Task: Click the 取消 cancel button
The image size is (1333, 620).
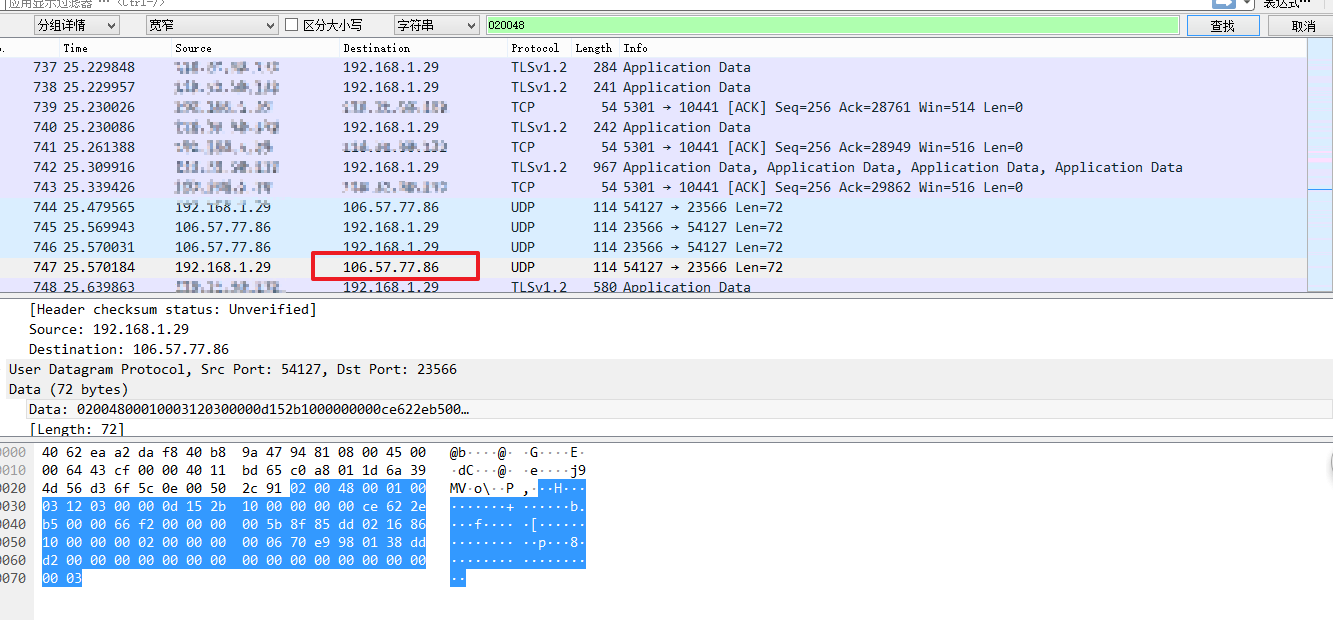Action: click(x=1303, y=26)
